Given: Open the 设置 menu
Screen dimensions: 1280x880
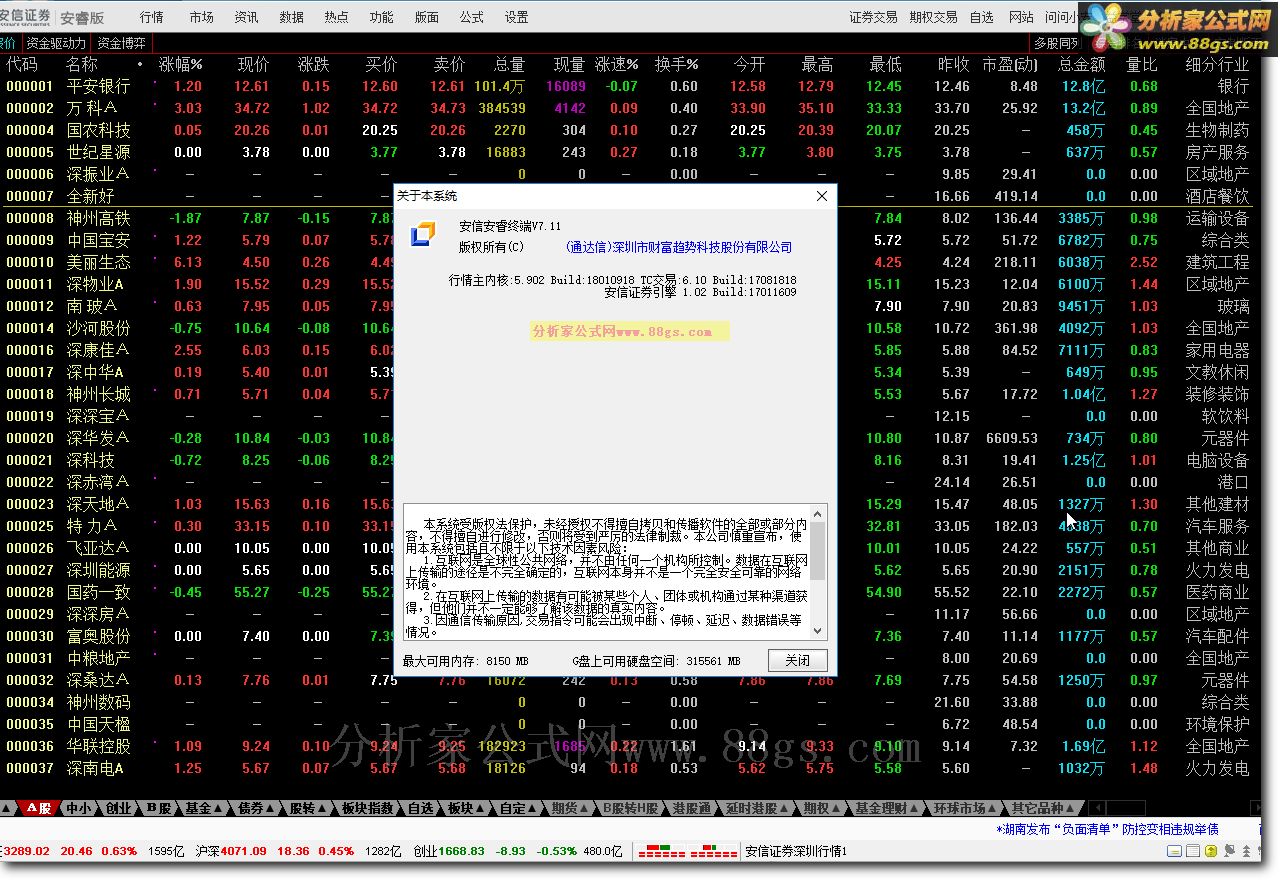Looking at the screenshot, I should (x=517, y=17).
